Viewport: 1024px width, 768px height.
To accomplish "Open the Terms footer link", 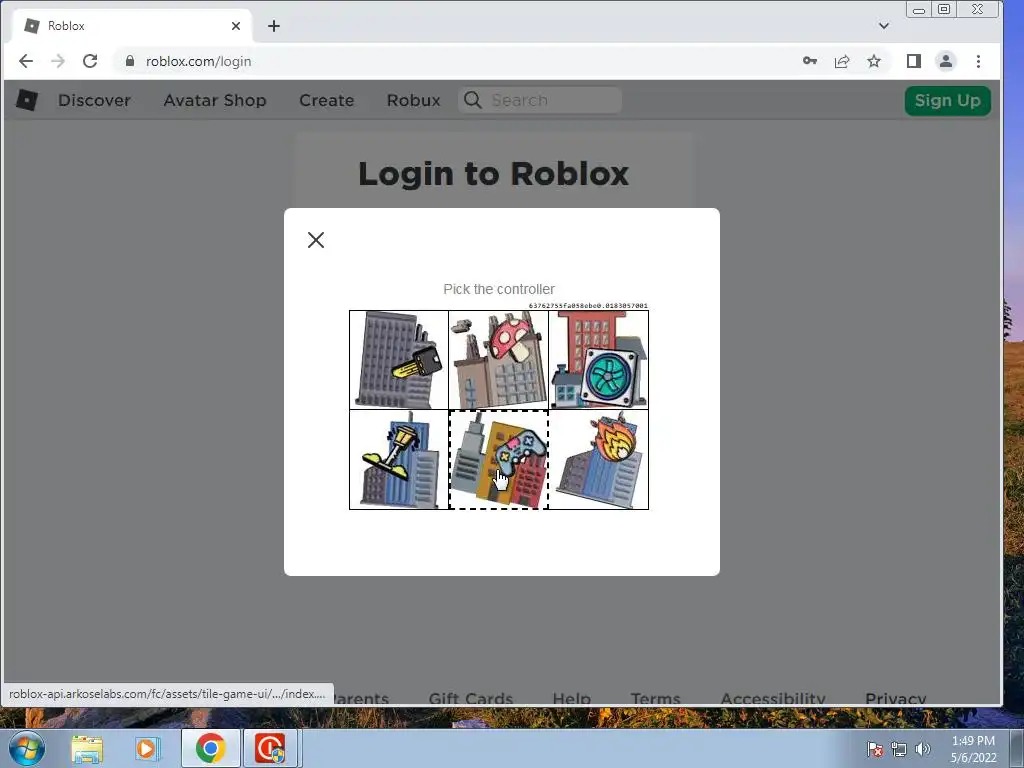I will click(656, 698).
